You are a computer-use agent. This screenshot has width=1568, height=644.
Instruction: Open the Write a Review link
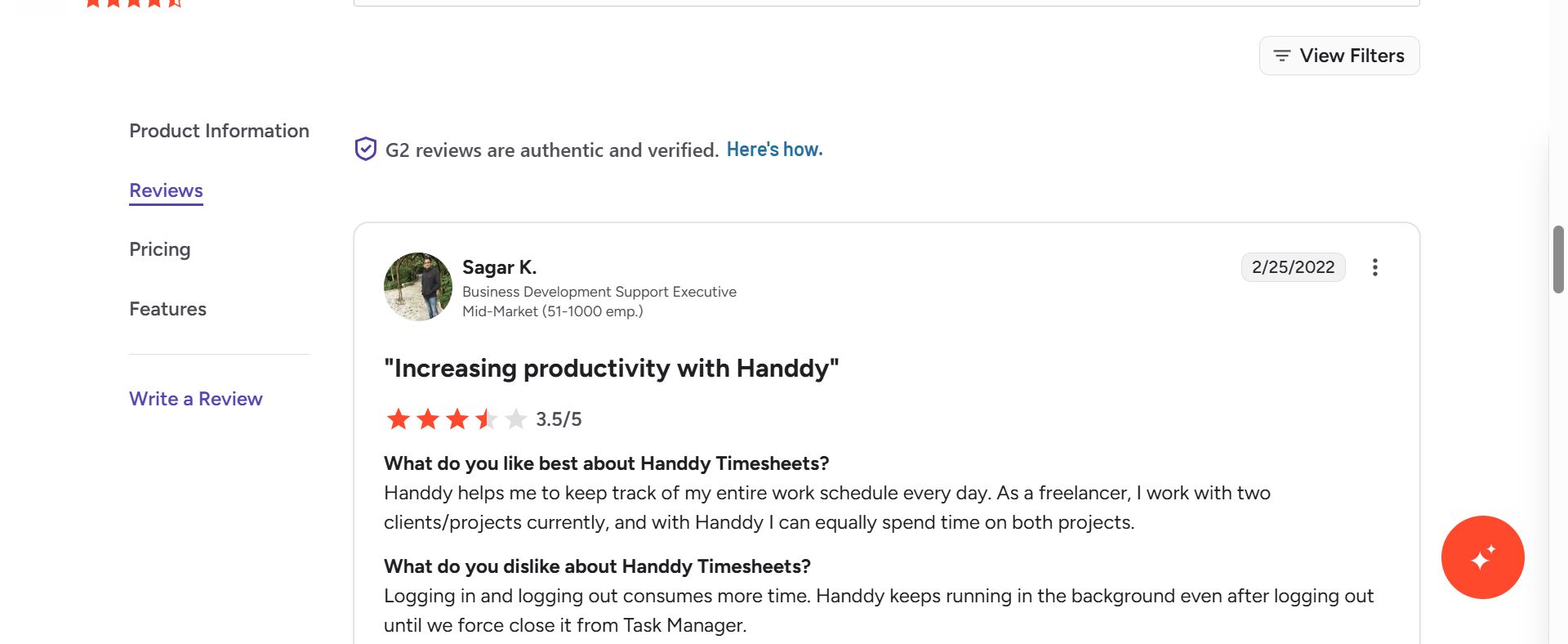[196, 399]
